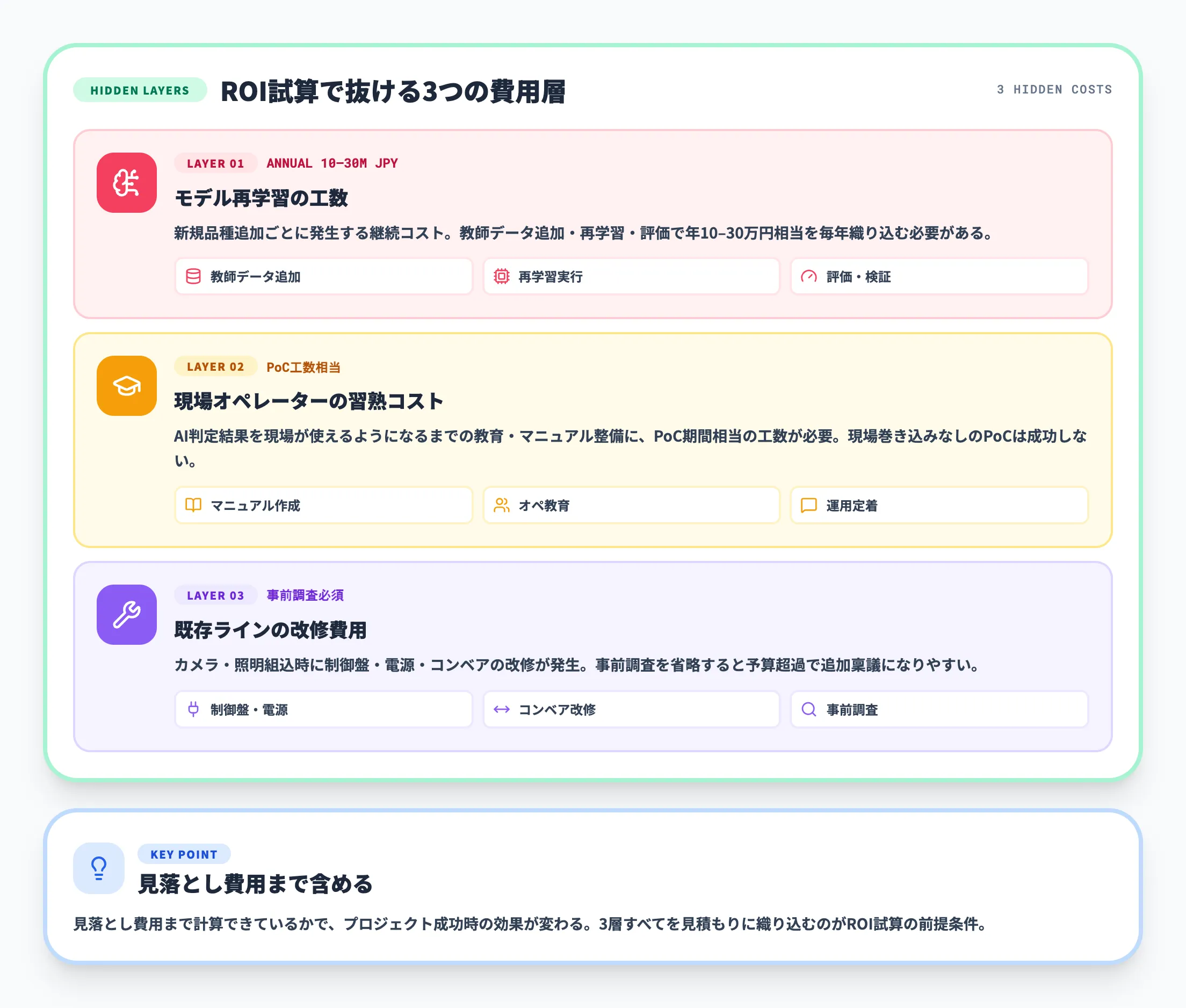Click the HIDDEN LAYERS badge
Screen dimensions: 1186x1008
[x=140, y=90]
